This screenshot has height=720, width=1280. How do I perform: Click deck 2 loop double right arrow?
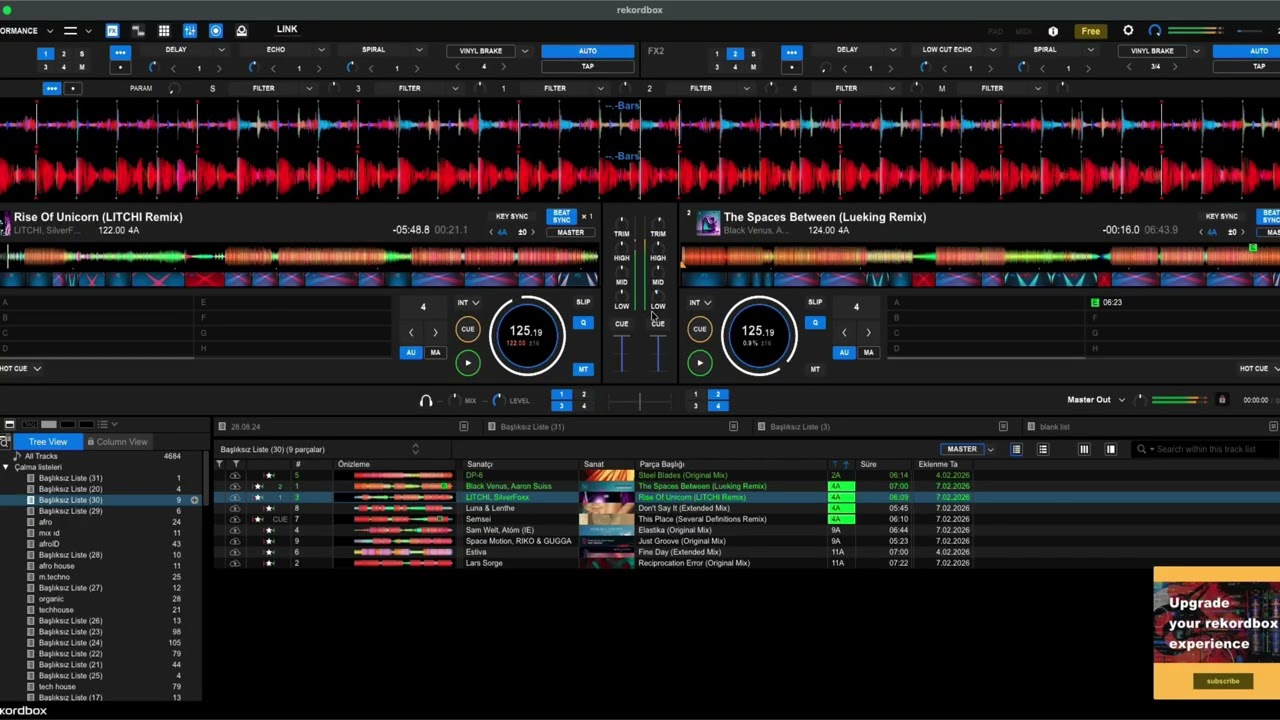868,332
